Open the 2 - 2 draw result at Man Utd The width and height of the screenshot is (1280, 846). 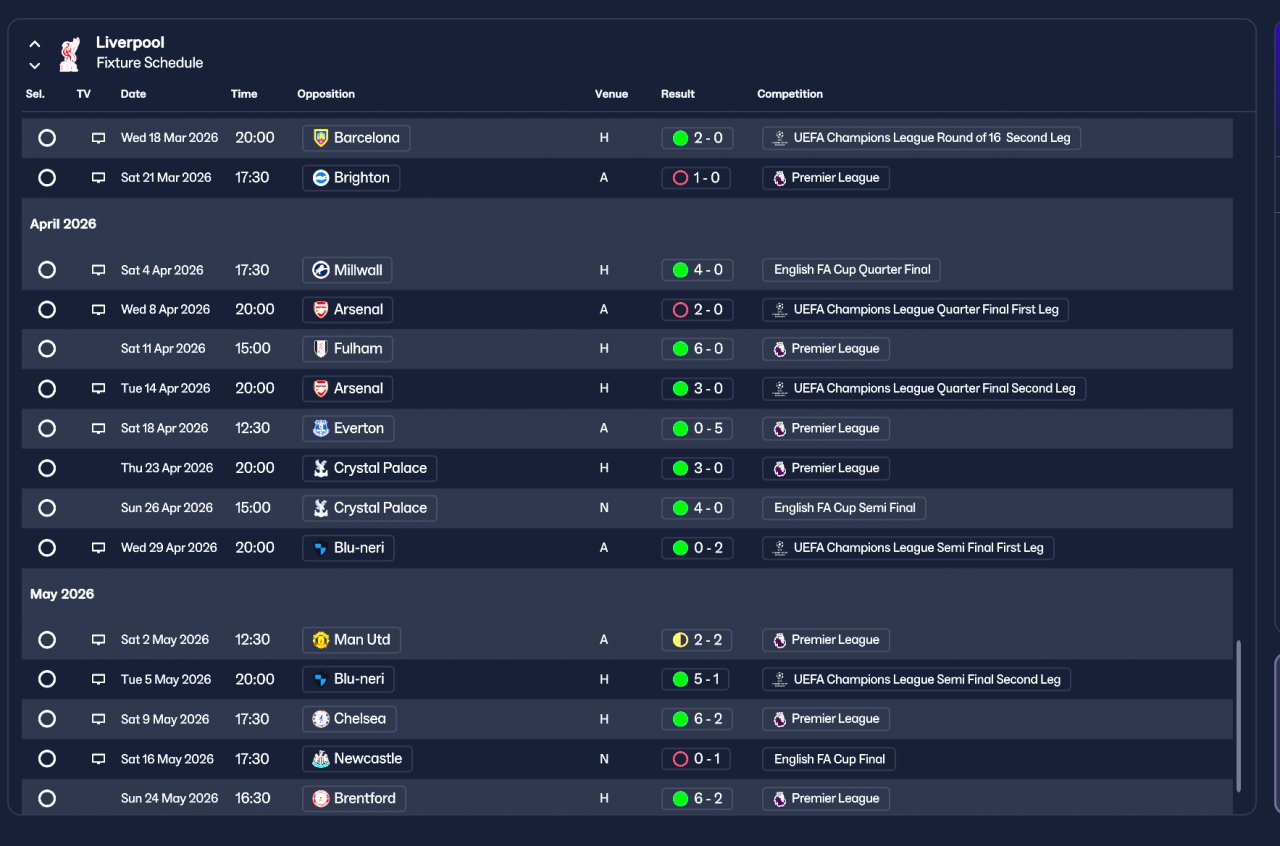(x=697, y=640)
